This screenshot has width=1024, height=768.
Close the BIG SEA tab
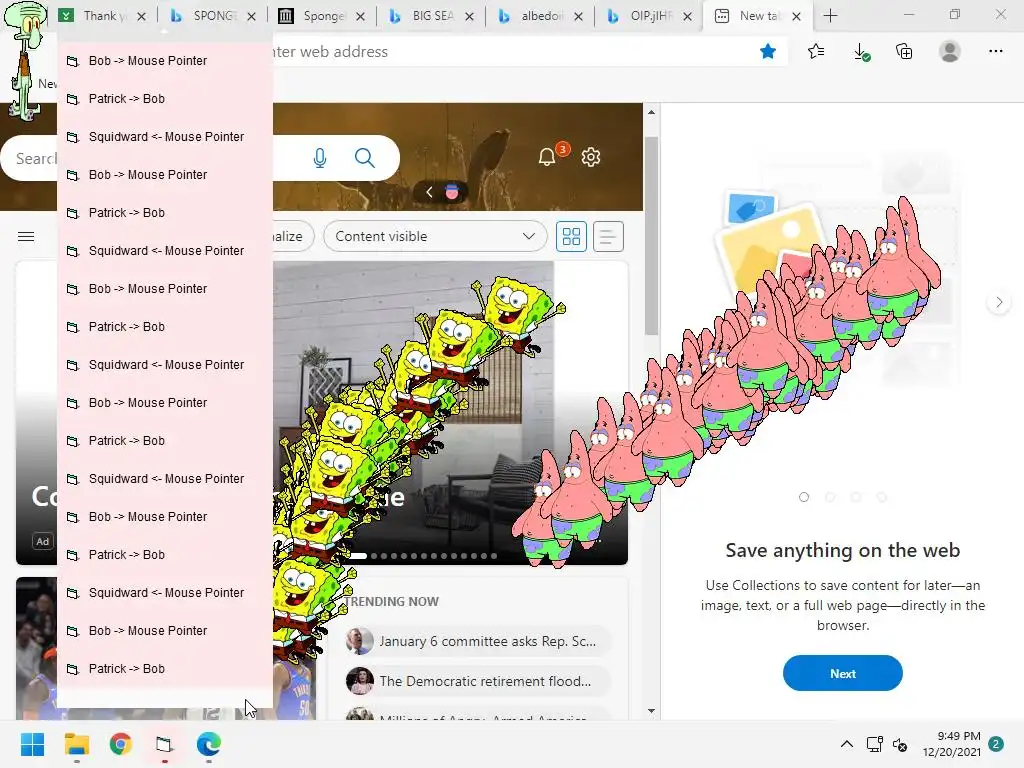pos(469,16)
